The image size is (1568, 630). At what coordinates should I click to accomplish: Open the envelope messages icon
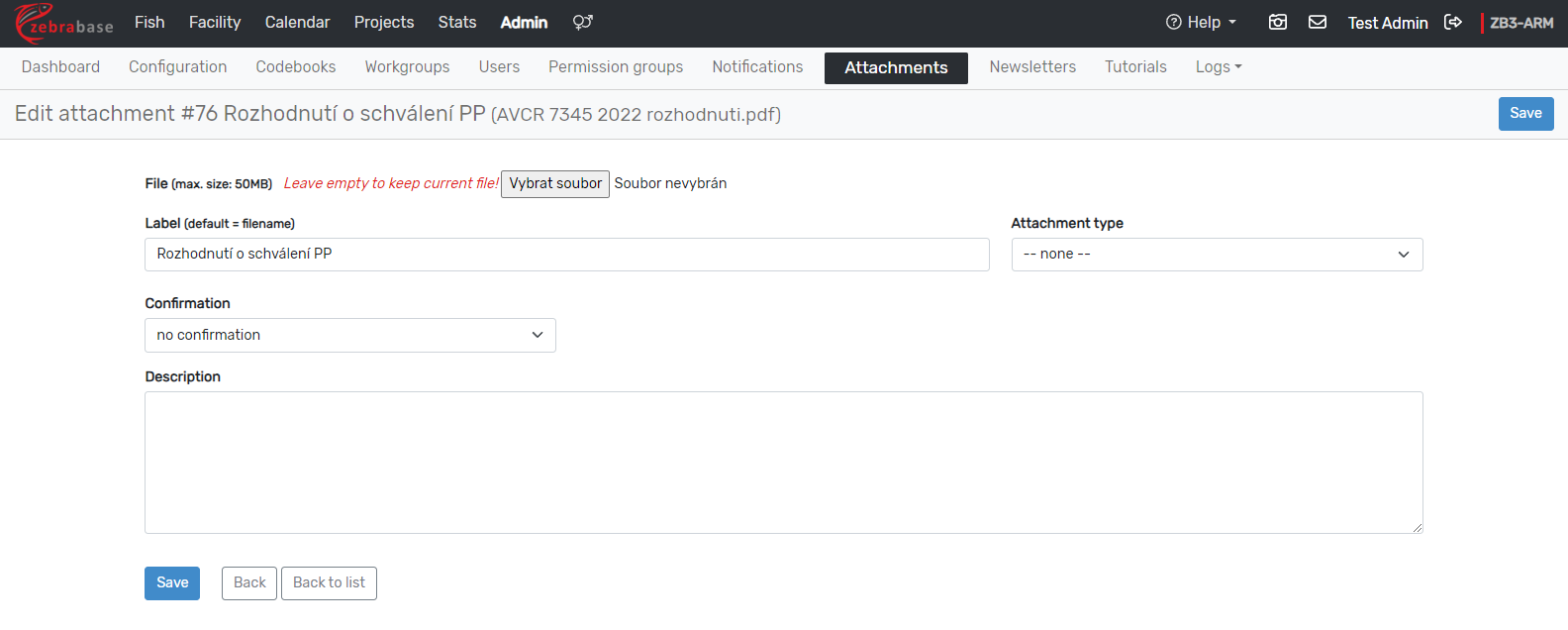point(1318,22)
